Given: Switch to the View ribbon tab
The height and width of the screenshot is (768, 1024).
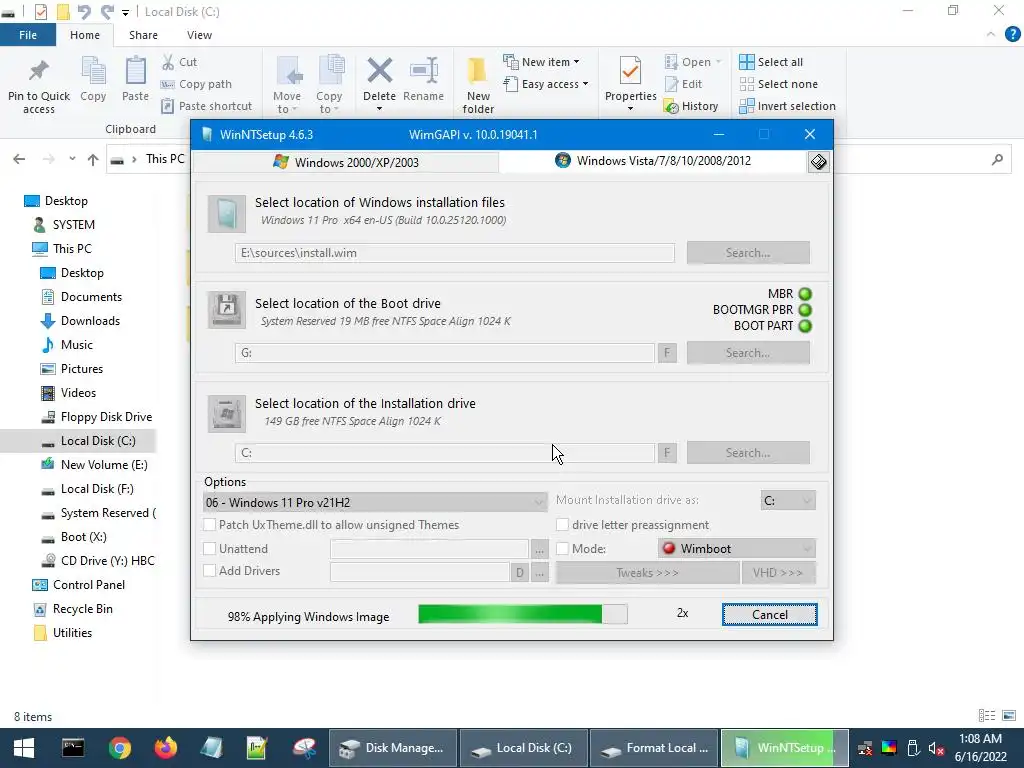Looking at the screenshot, I should click(199, 35).
